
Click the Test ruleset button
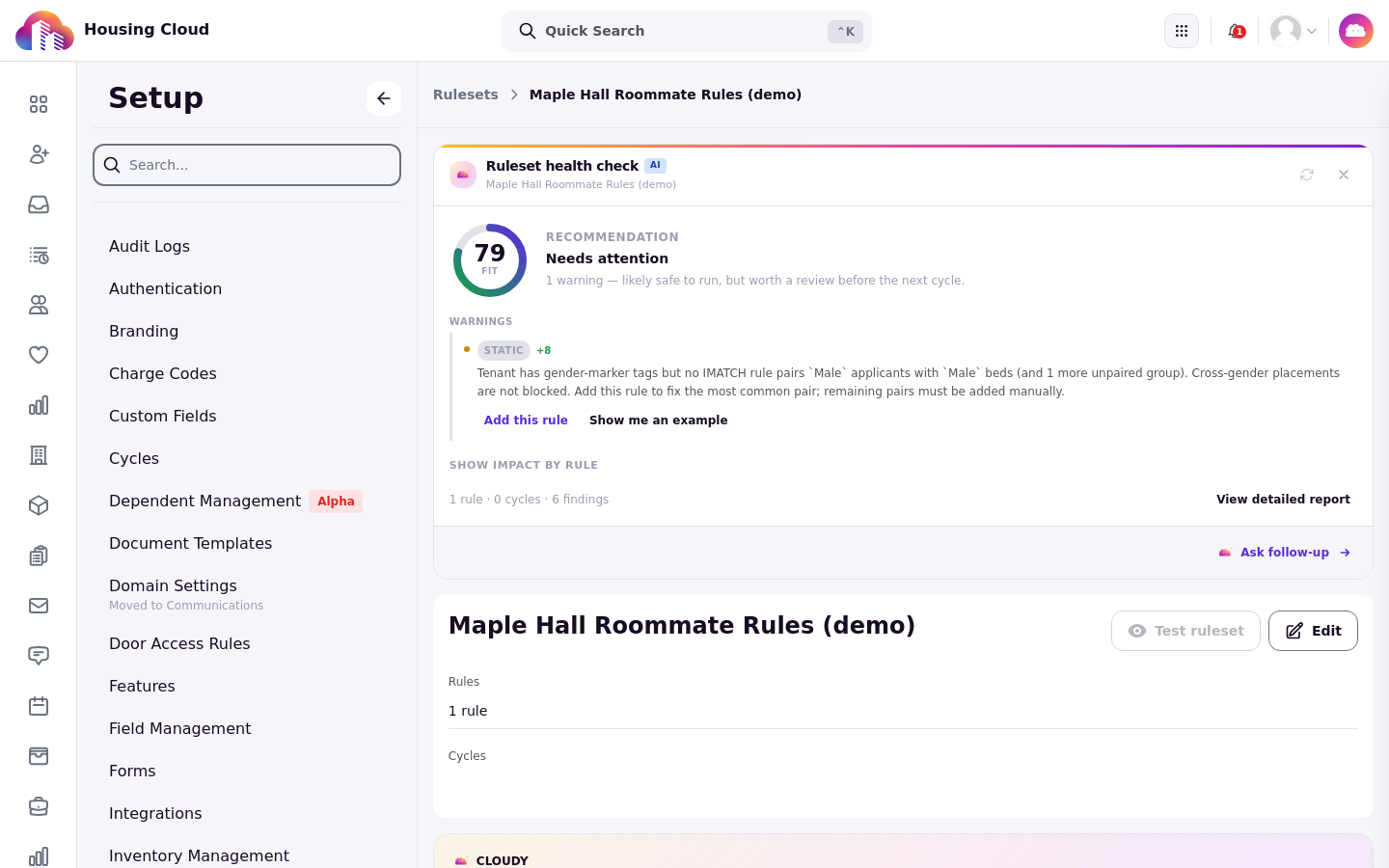coord(1185,631)
